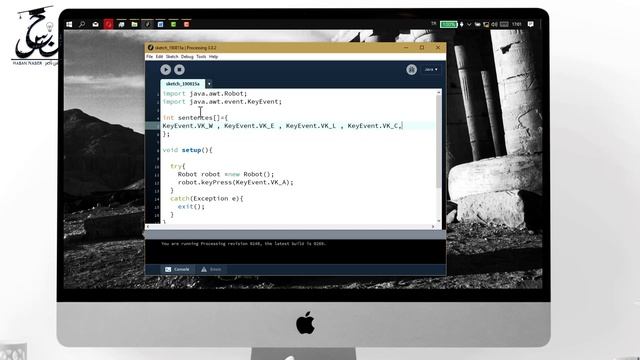Open the Debug menu

tap(187, 57)
